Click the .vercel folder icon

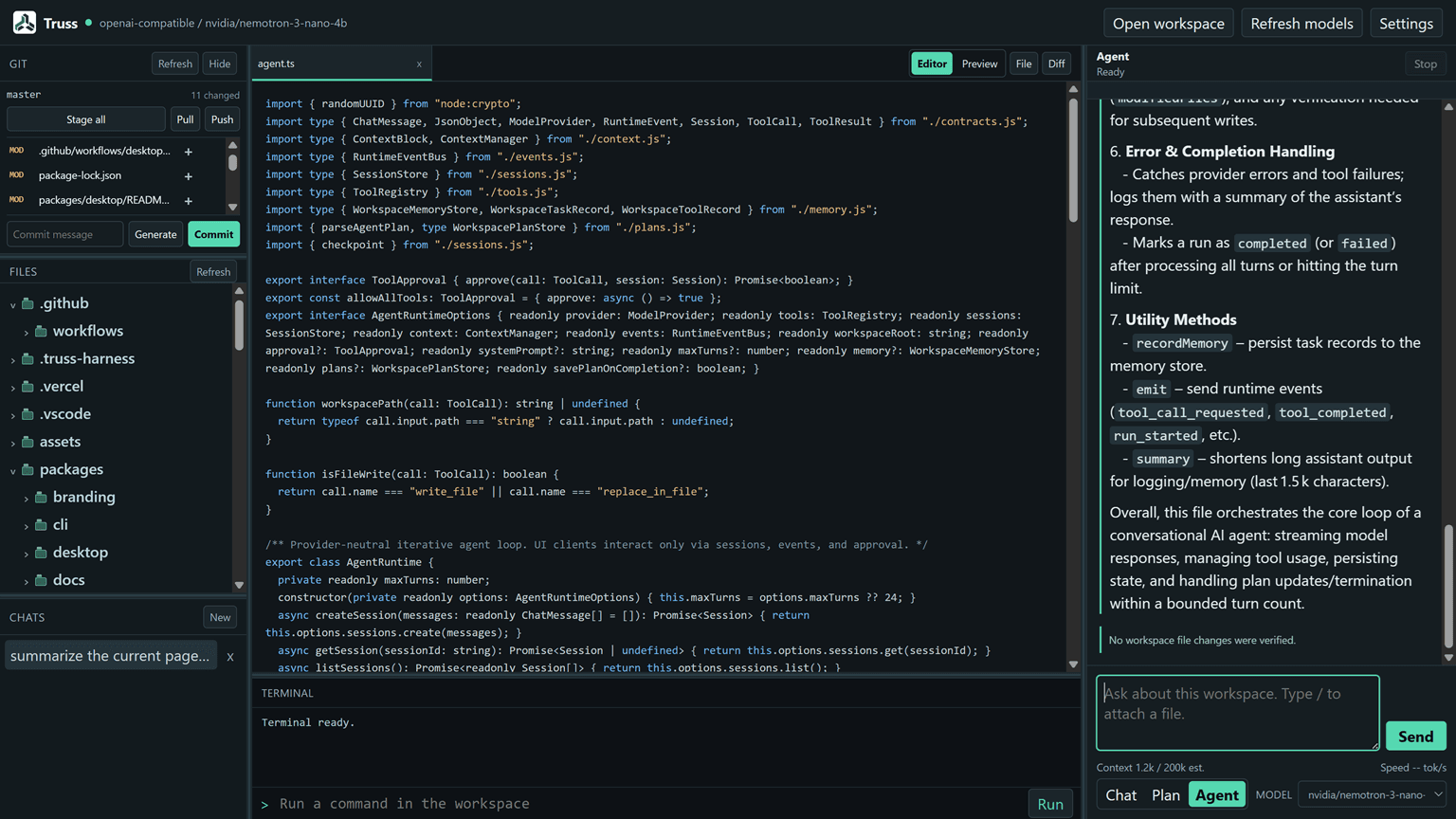tap(28, 386)
